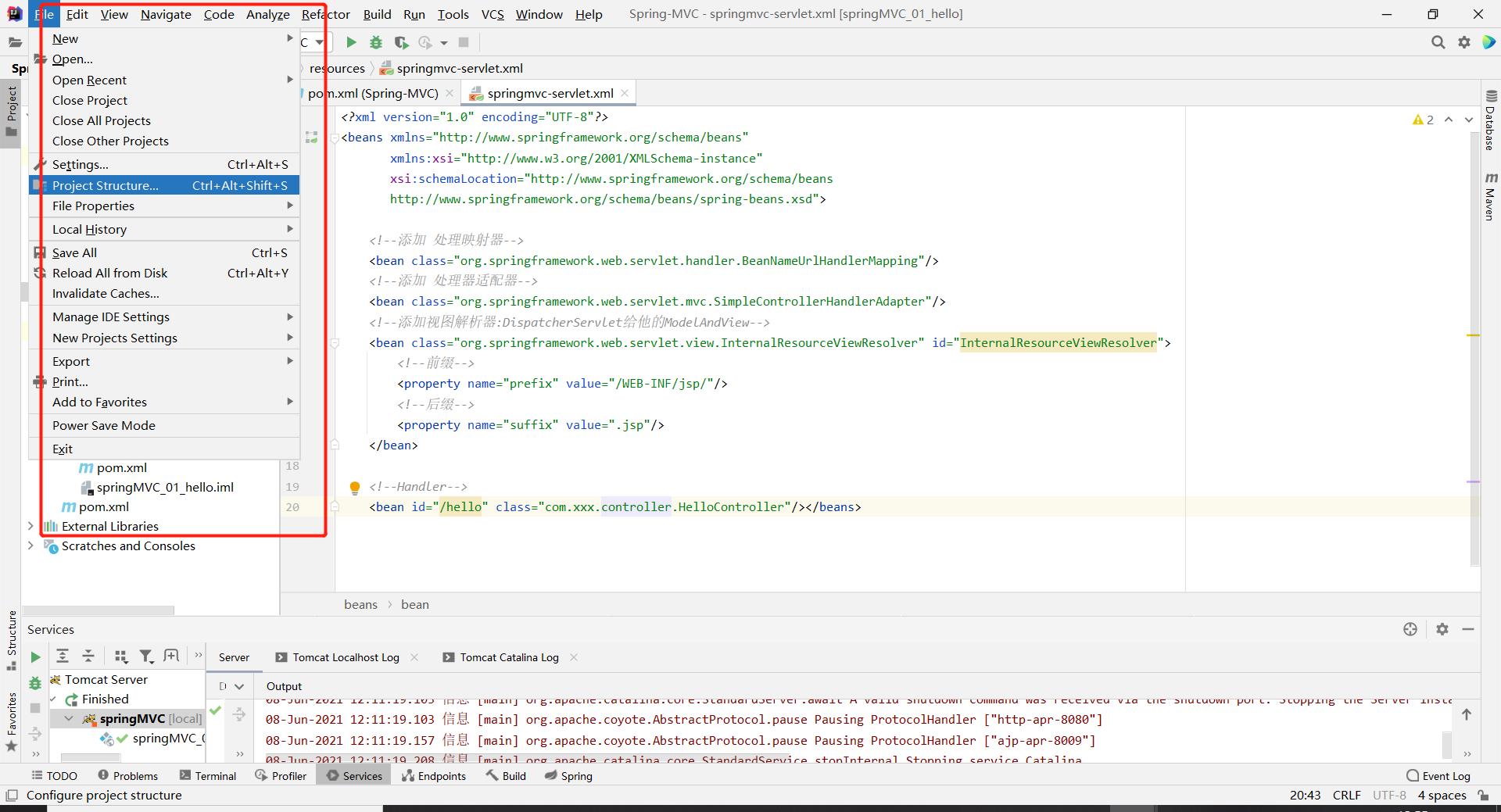The height and width of the screenshot is (812, 1501).
Task: Toggle Power Save Mode in File menu
Action: [x=164, y=425]
